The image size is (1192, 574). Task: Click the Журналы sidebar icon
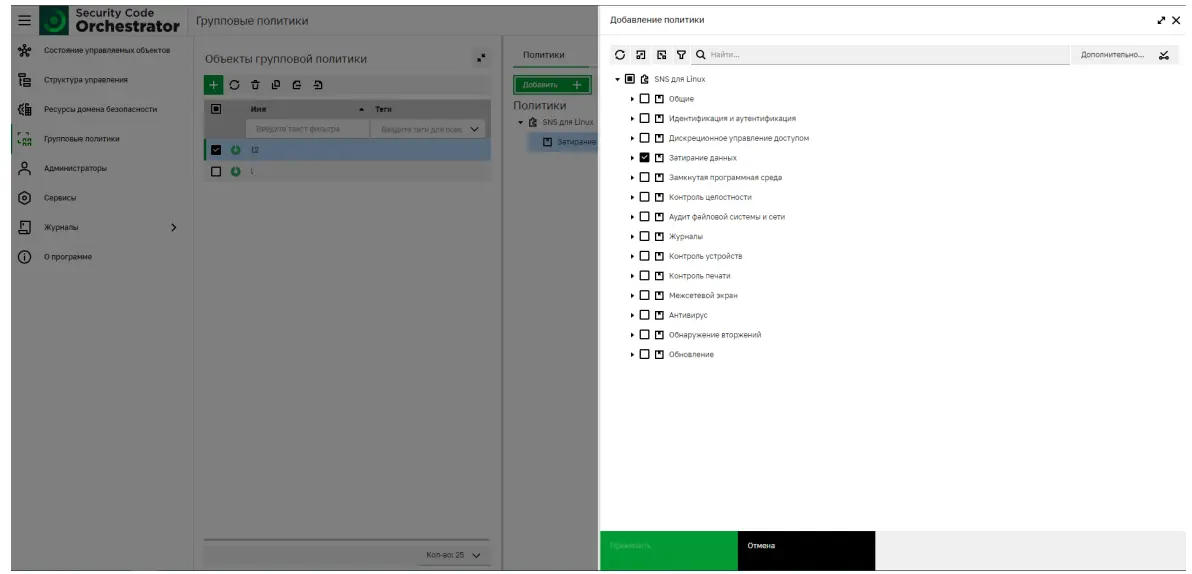pyautogui.click(x=24, y=227)
